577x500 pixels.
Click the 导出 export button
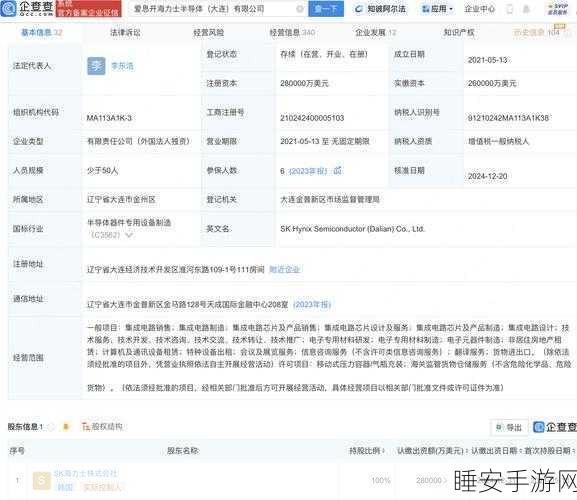pyautogui.click(x=509, y=427)
